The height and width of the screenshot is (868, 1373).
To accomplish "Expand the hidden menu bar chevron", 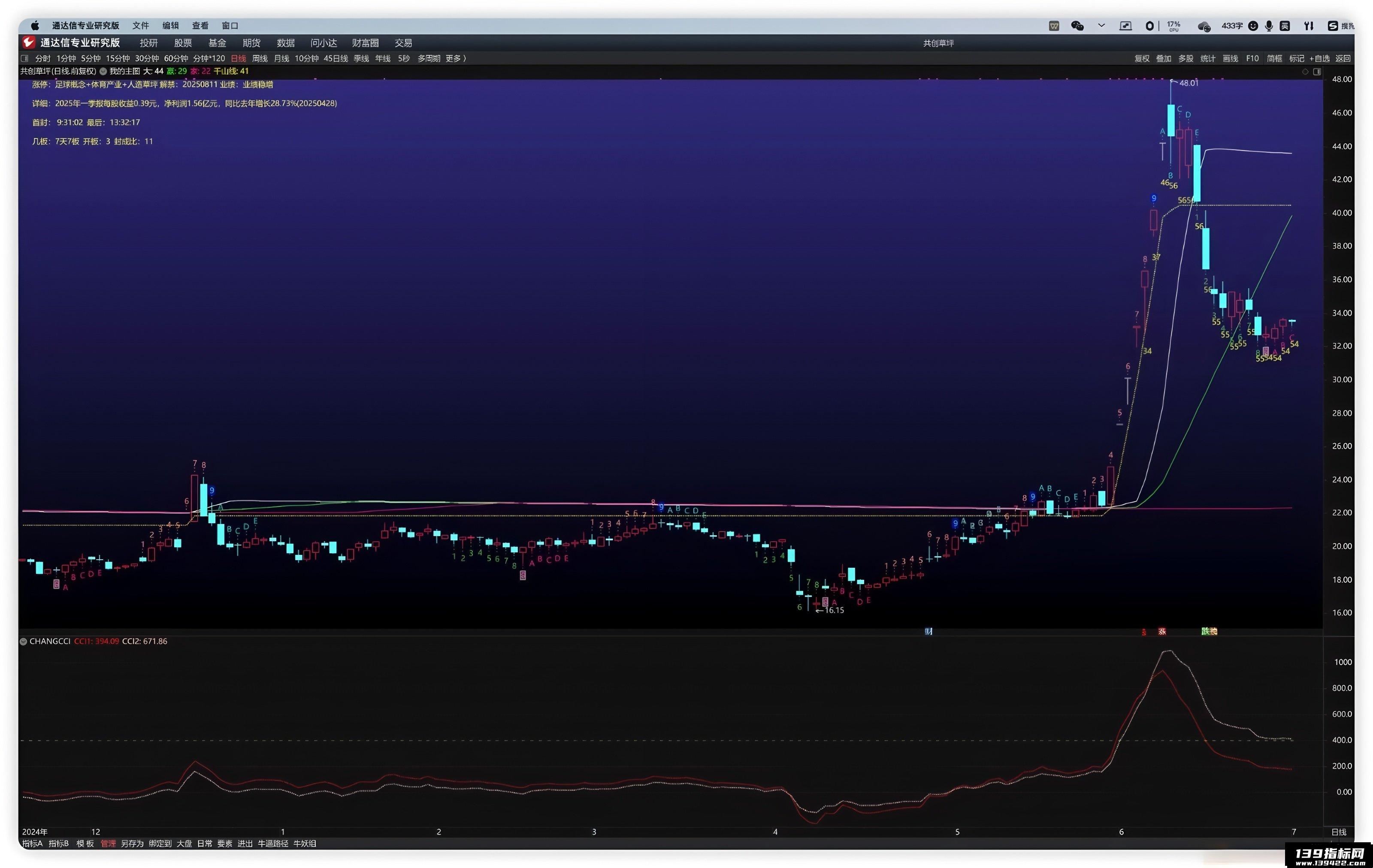I will (x=1101, y=26).
